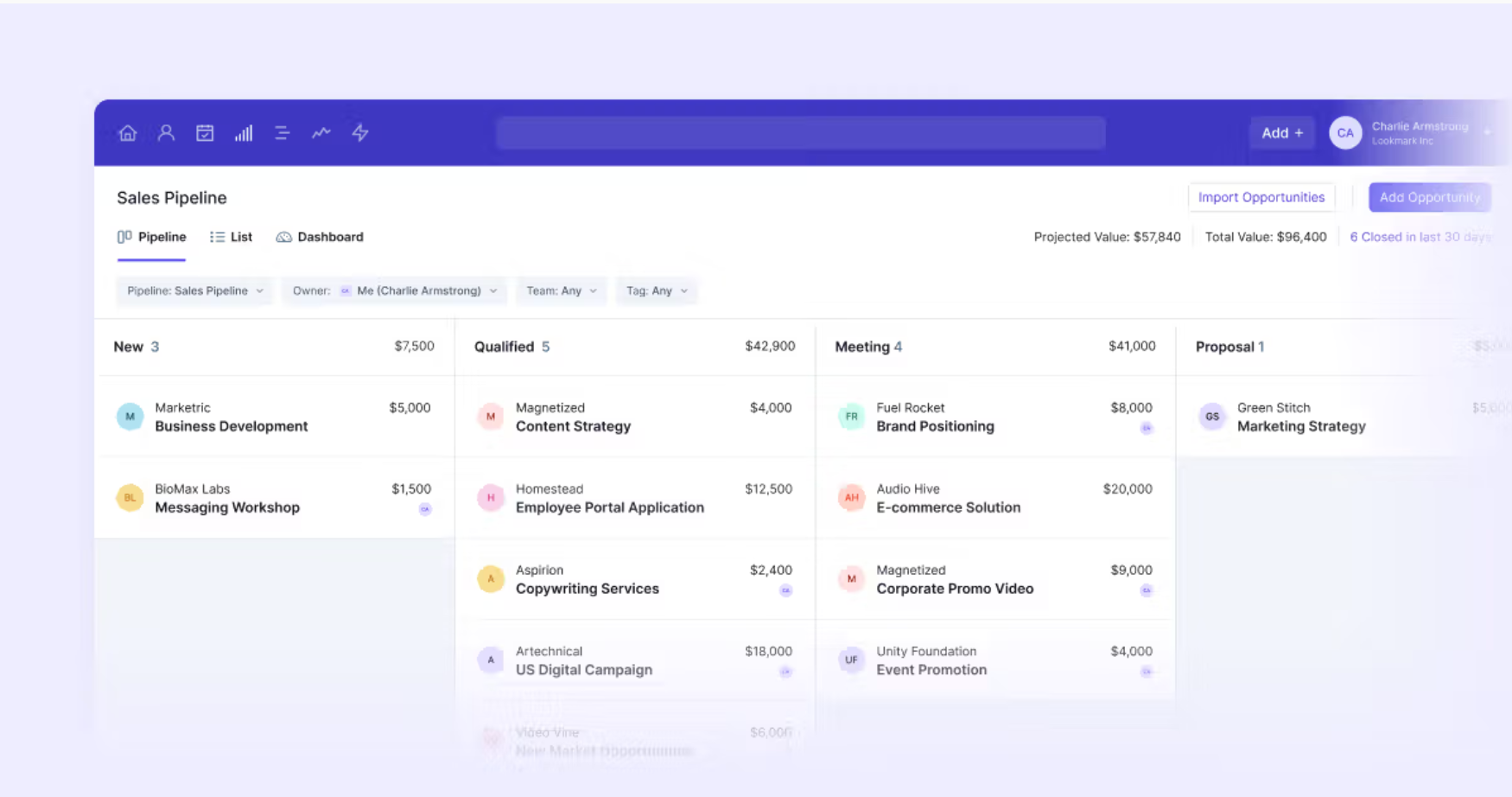The width and height of the screenshot is (1512, 797).
Task: Open the lightning bolt automation icon
Action: click(360, 133)
